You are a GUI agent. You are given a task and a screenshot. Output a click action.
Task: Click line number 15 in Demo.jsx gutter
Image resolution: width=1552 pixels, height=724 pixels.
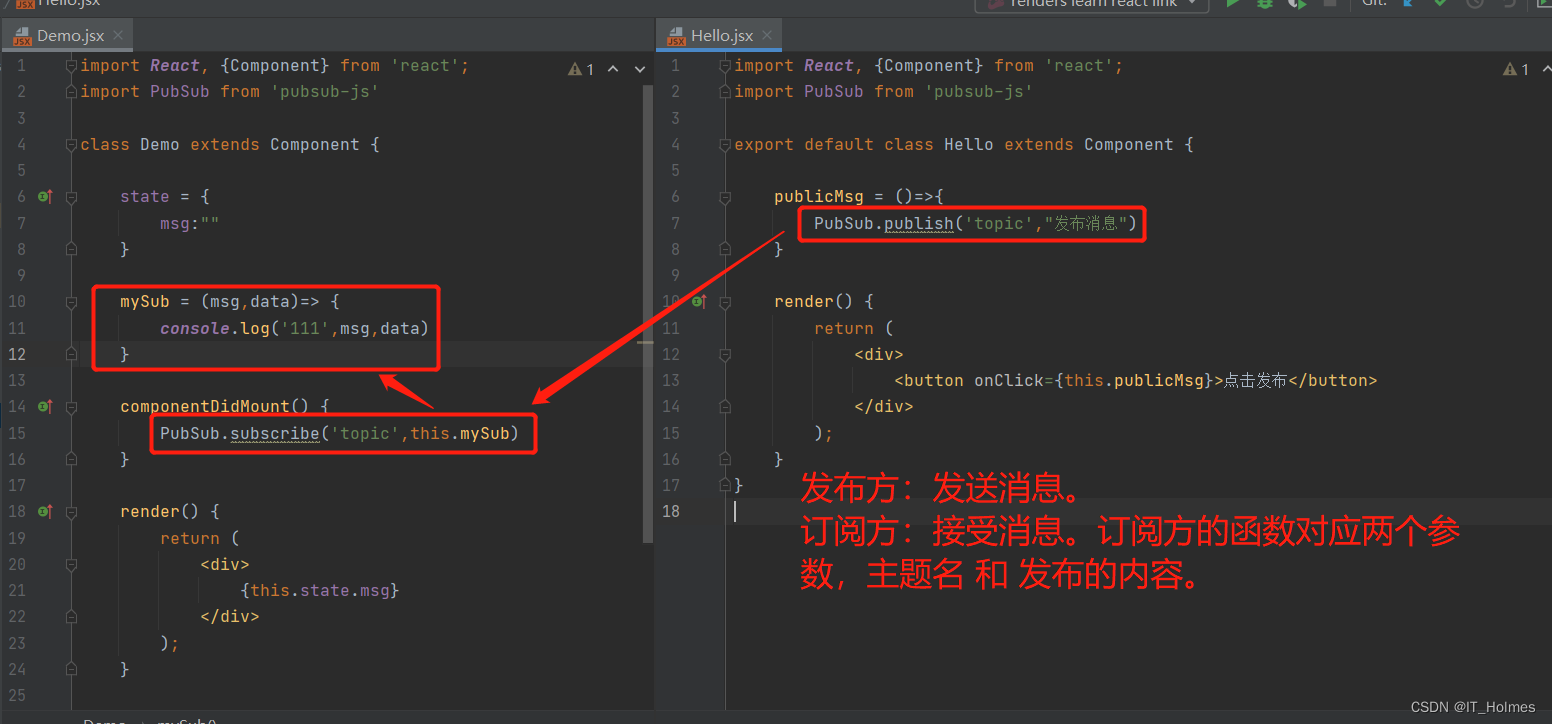pos(16,433)
